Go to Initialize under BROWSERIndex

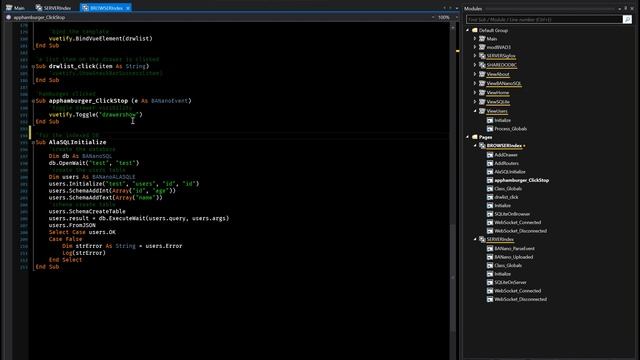click(502, 206)
